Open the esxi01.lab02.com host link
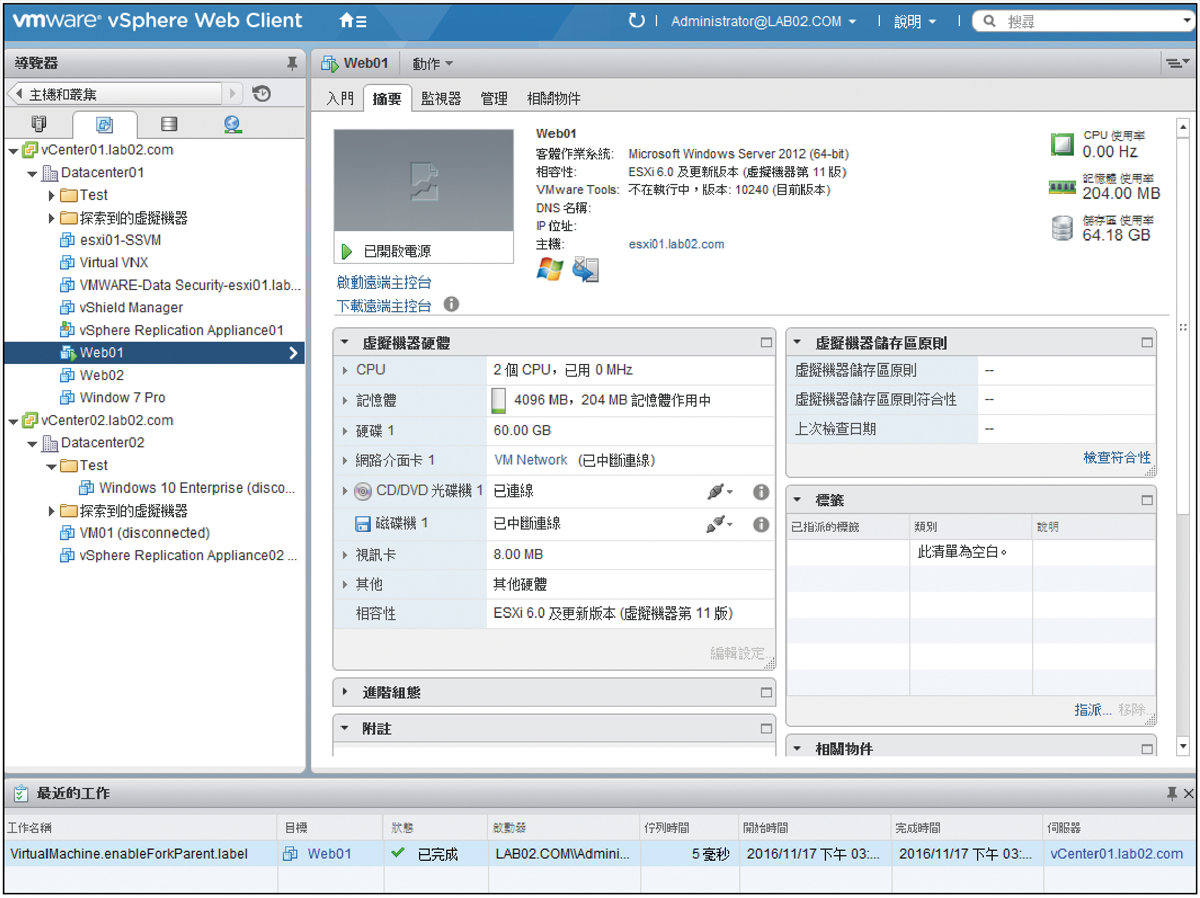Viewport: 1200px width, 898px height. click(x=676, y=244)
